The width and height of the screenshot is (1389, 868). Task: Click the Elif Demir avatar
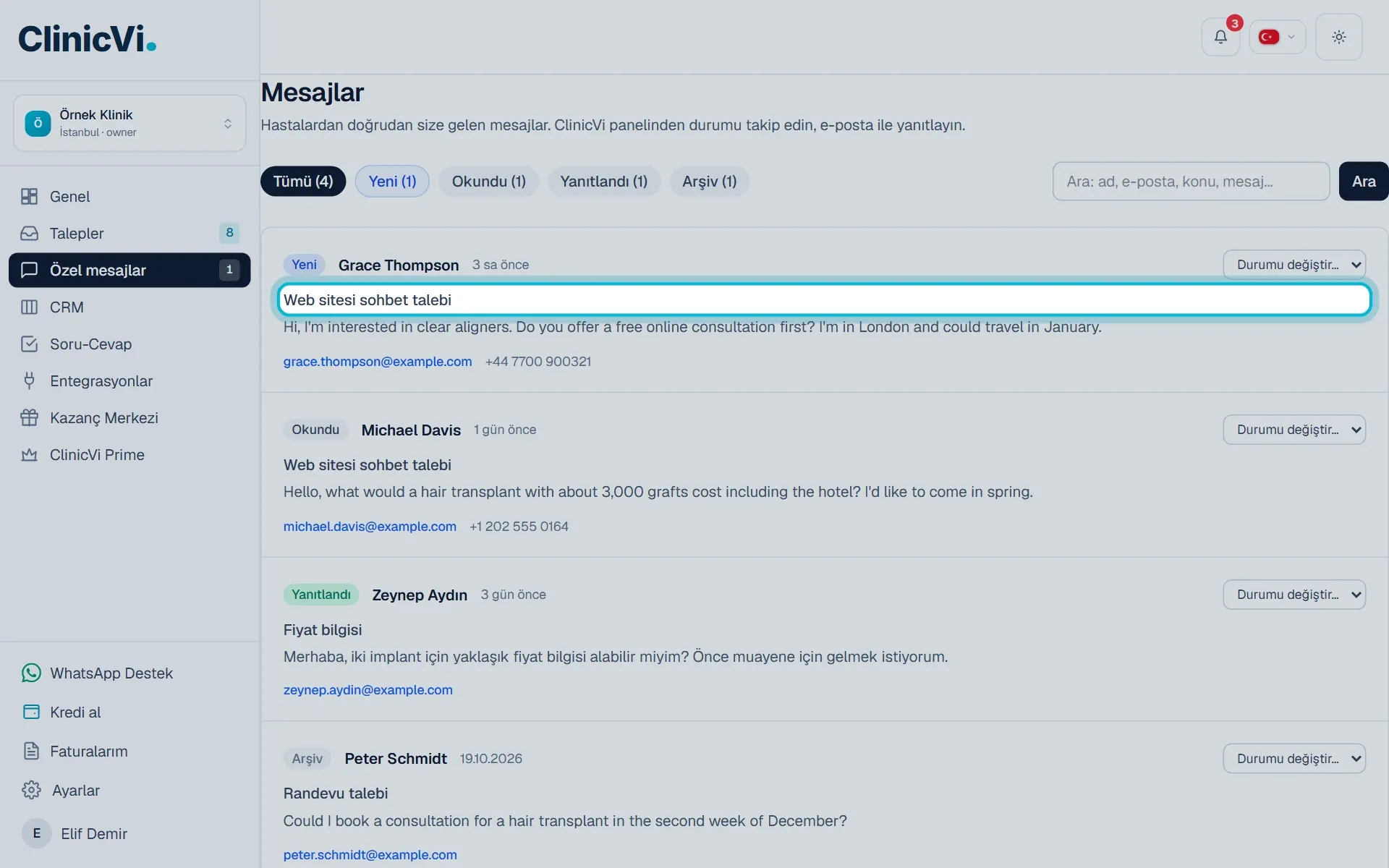tap(37, 833)
